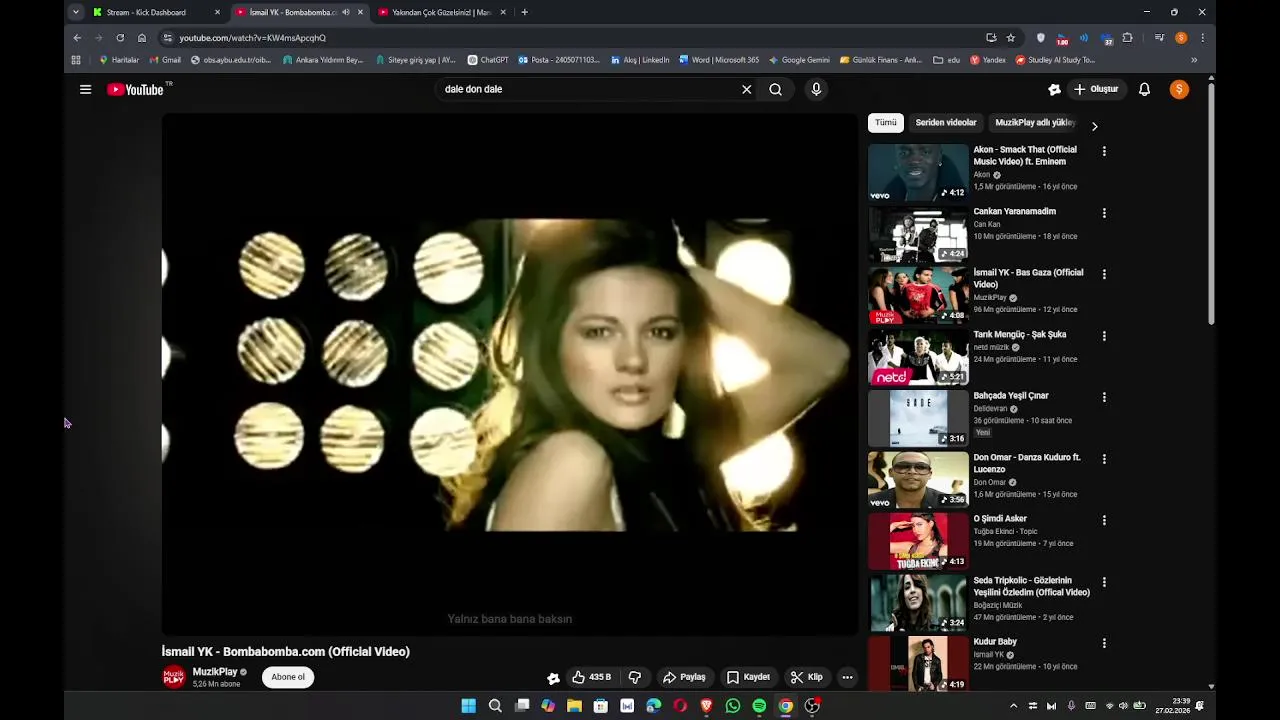Bookmark this page with star icon
This screenshot has width=1280, height=720.
click(x=1011, y=38)
